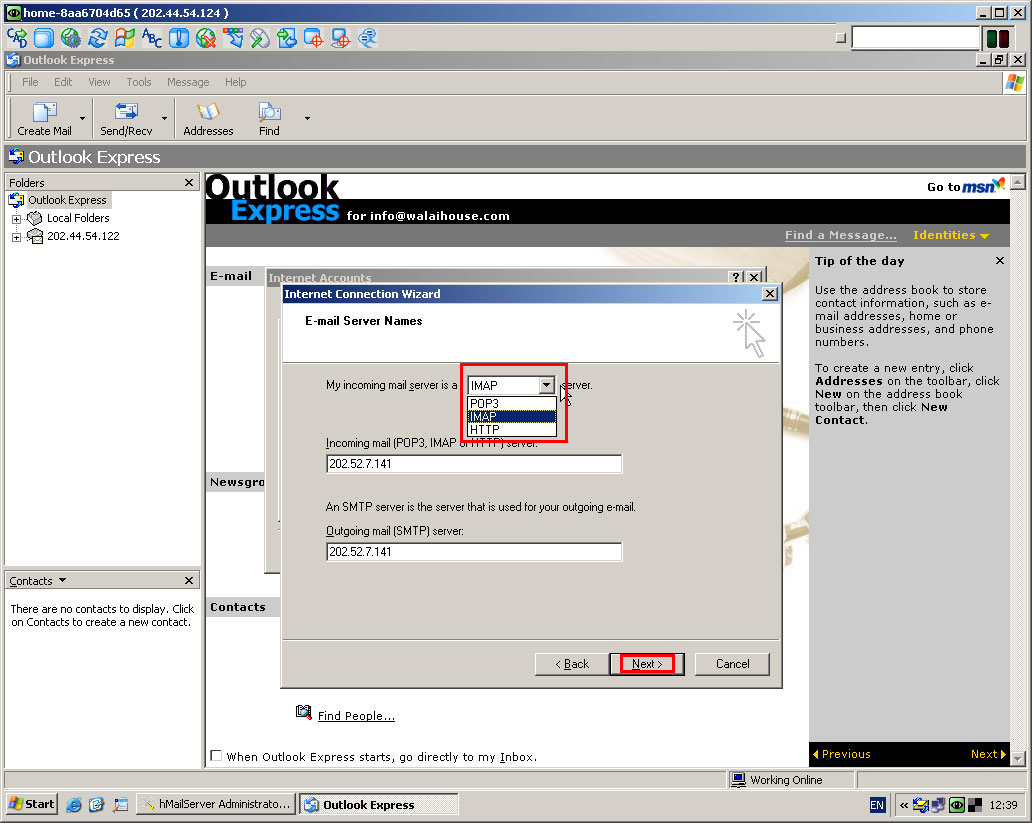Open the View menu

(99, 82)
